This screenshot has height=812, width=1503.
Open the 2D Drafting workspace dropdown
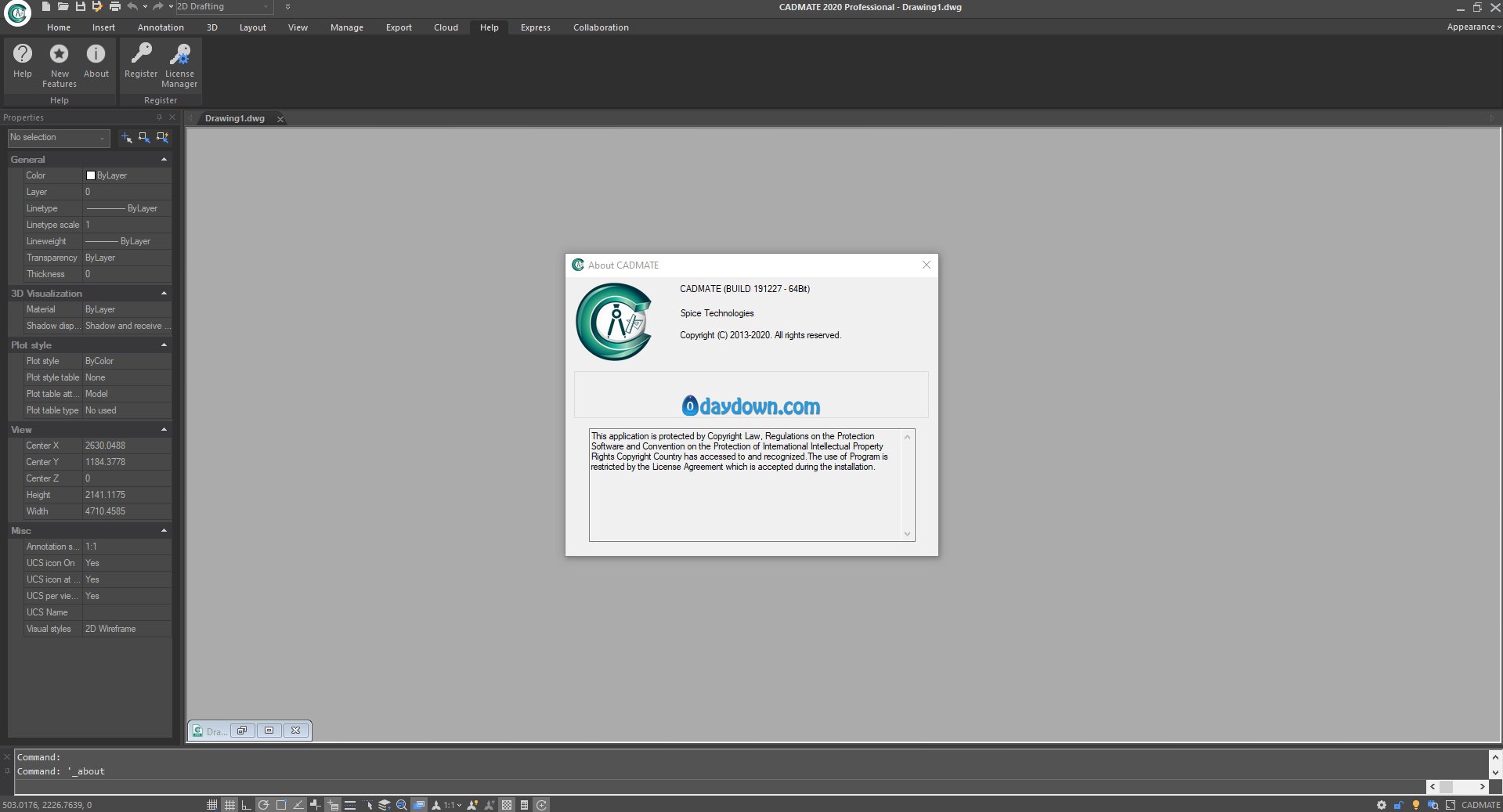tap(223, 6)
